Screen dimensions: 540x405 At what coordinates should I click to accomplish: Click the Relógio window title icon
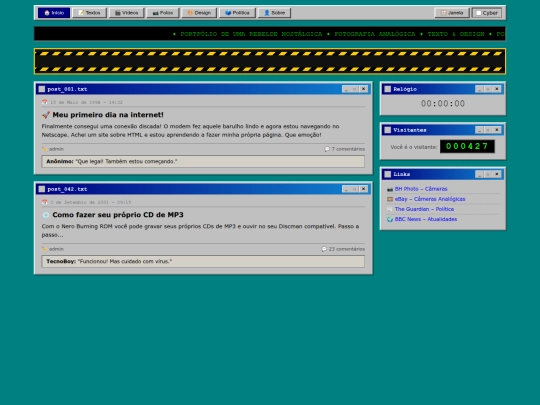[x=388, y=89]
